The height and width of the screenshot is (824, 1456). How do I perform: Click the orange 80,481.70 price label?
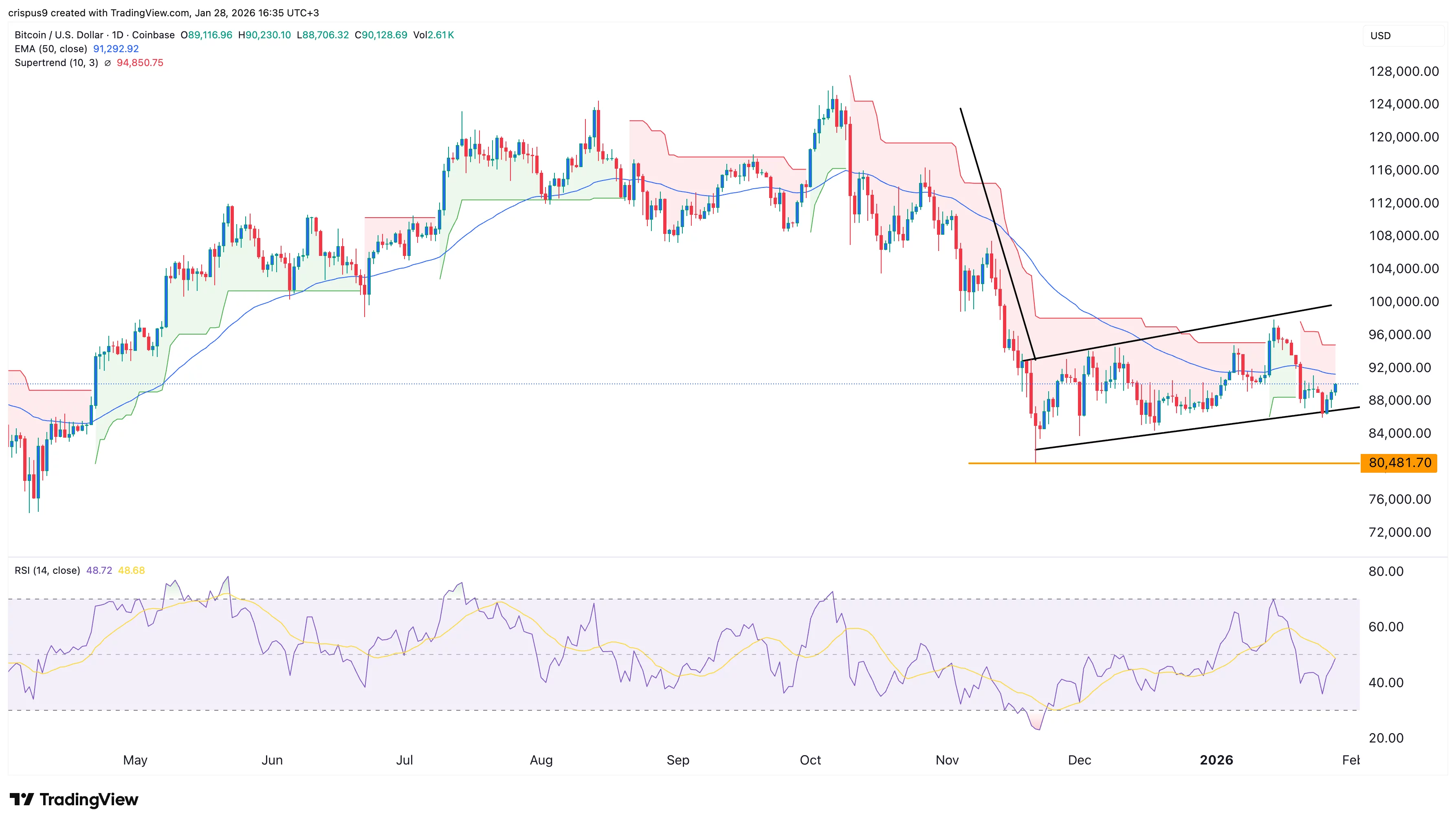click(1399, 463)
